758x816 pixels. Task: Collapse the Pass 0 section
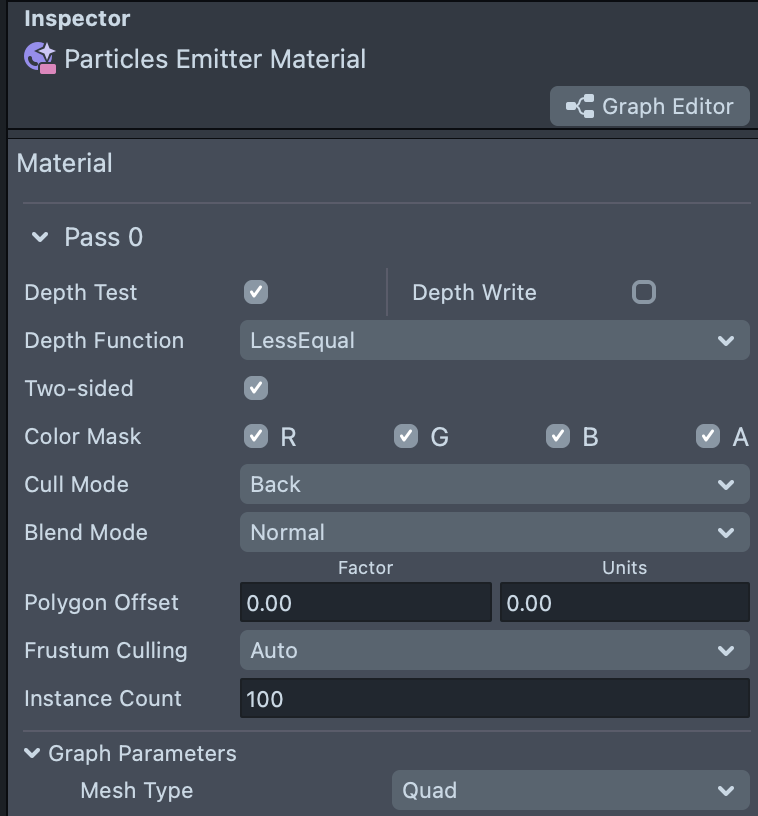pos(40,237)
